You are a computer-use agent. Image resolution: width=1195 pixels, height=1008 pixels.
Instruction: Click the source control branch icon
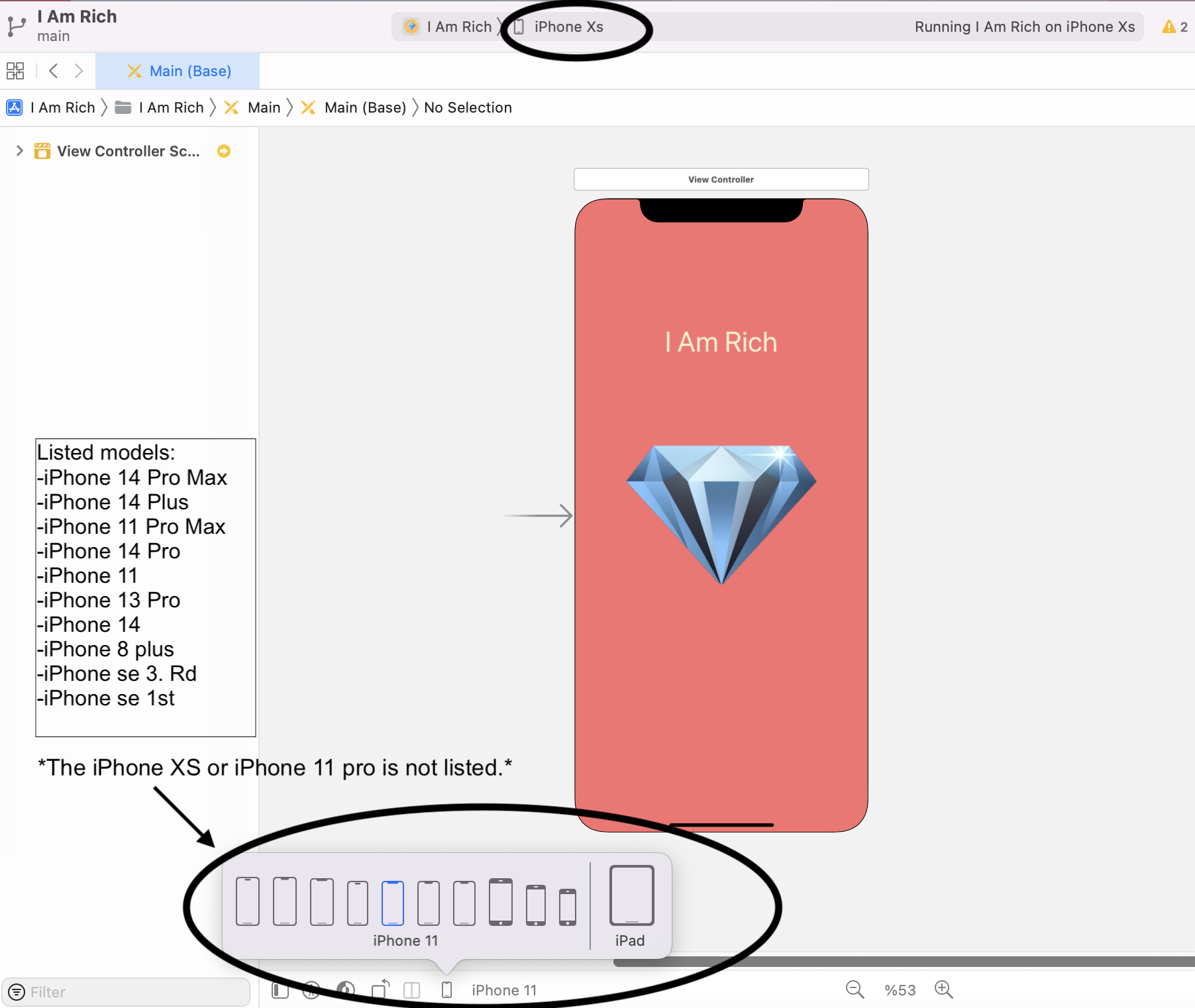tap(16, 26)
